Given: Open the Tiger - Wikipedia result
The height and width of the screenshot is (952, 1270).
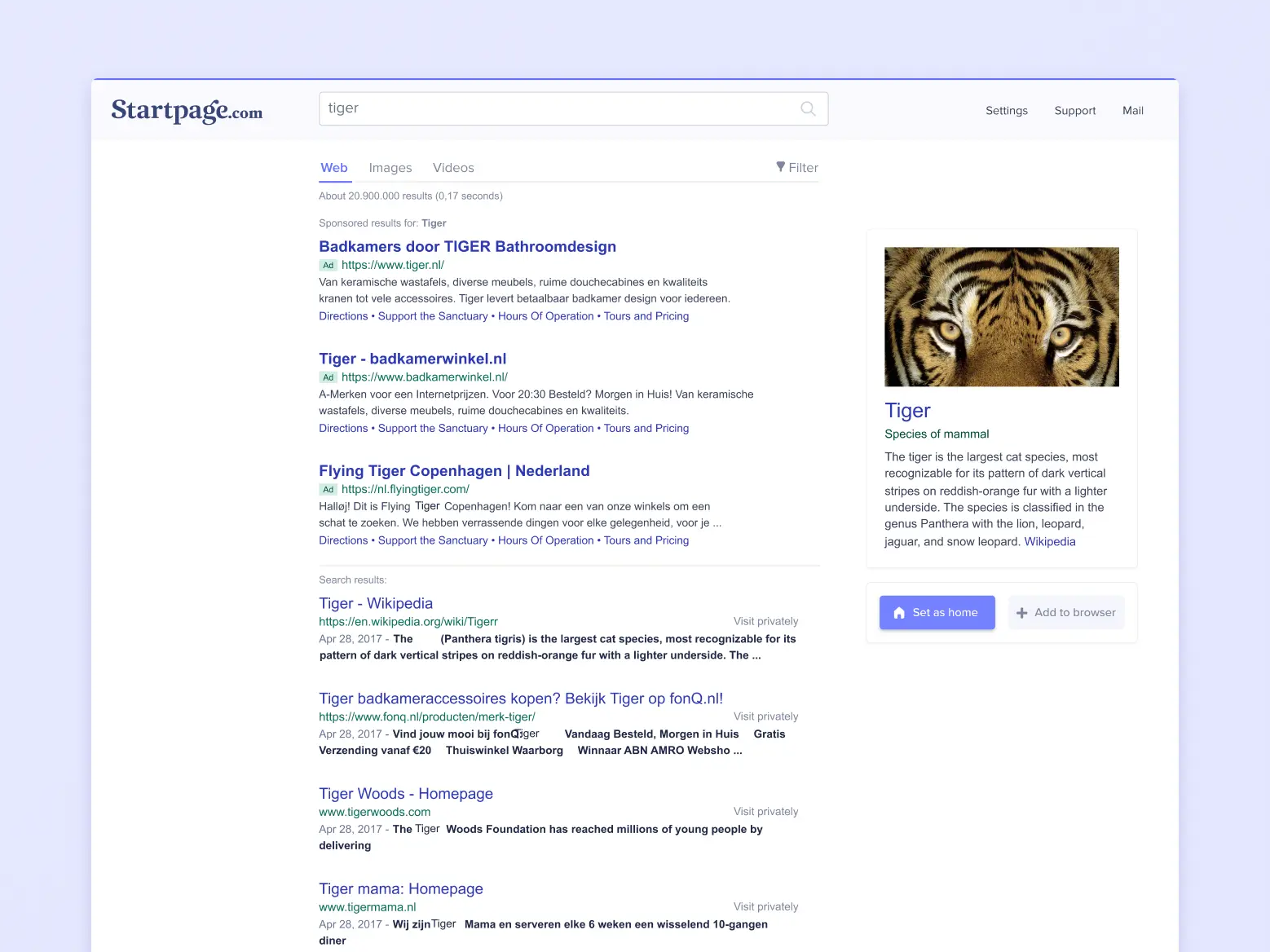Looking at the screenshot, I should pyautogui.click(x=376, y=603).
